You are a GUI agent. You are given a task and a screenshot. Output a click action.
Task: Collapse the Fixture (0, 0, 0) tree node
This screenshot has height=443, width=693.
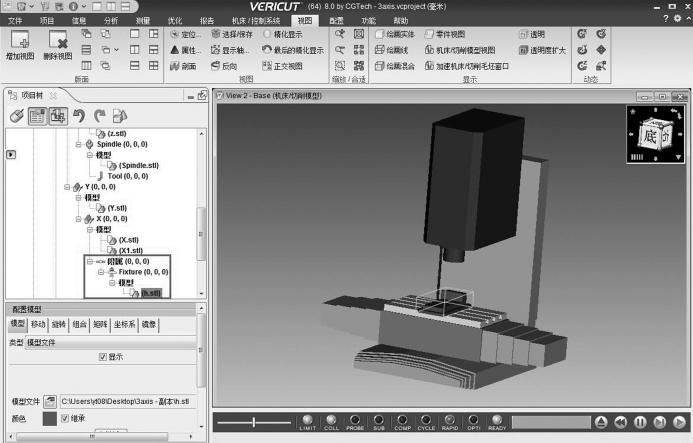pos(100,272)
